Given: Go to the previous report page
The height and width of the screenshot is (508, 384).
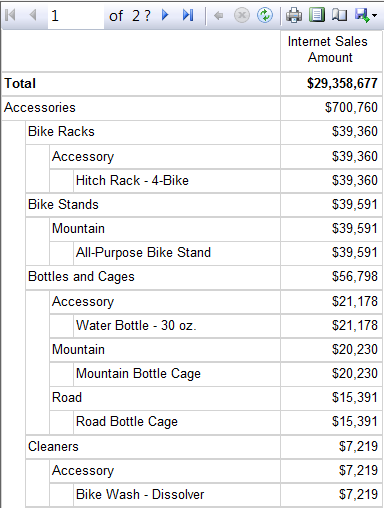Looking at the screenshot, I should click(33, 15).
